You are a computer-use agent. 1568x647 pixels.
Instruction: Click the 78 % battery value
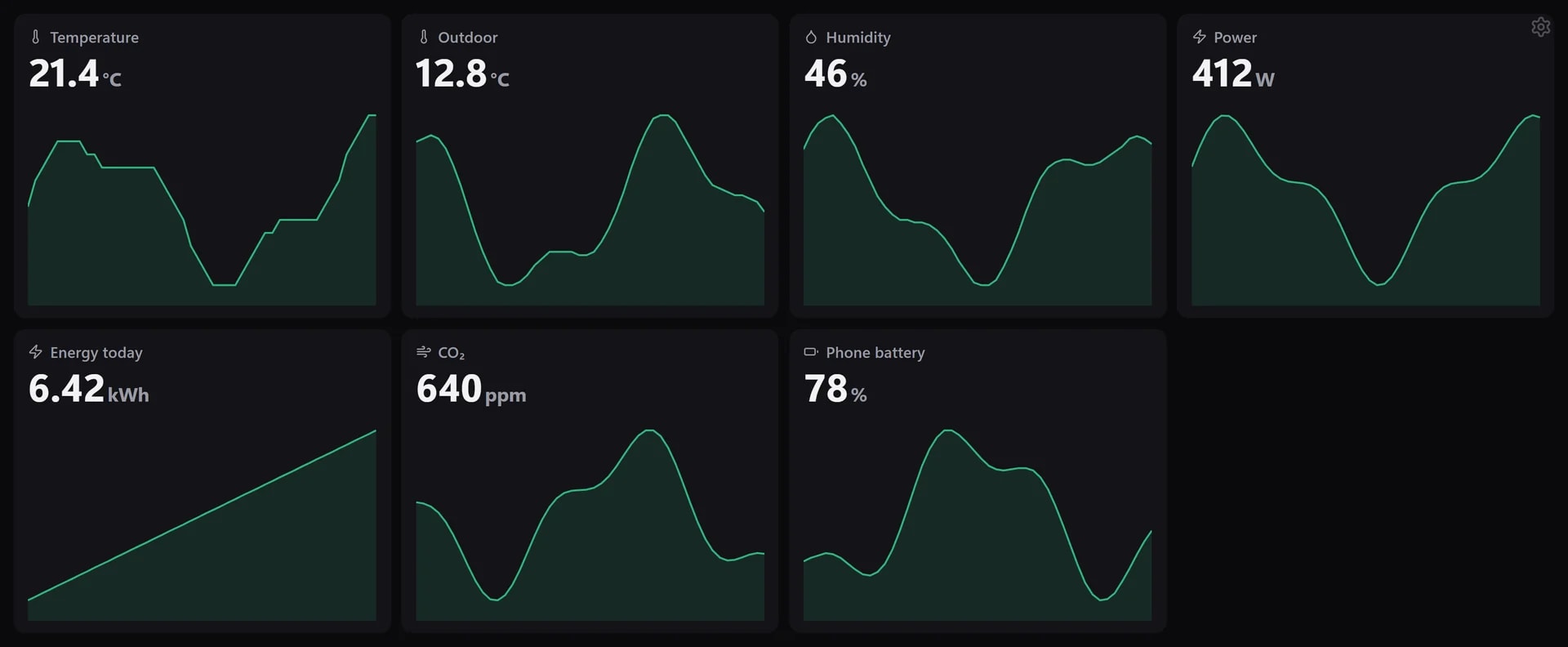835,389
